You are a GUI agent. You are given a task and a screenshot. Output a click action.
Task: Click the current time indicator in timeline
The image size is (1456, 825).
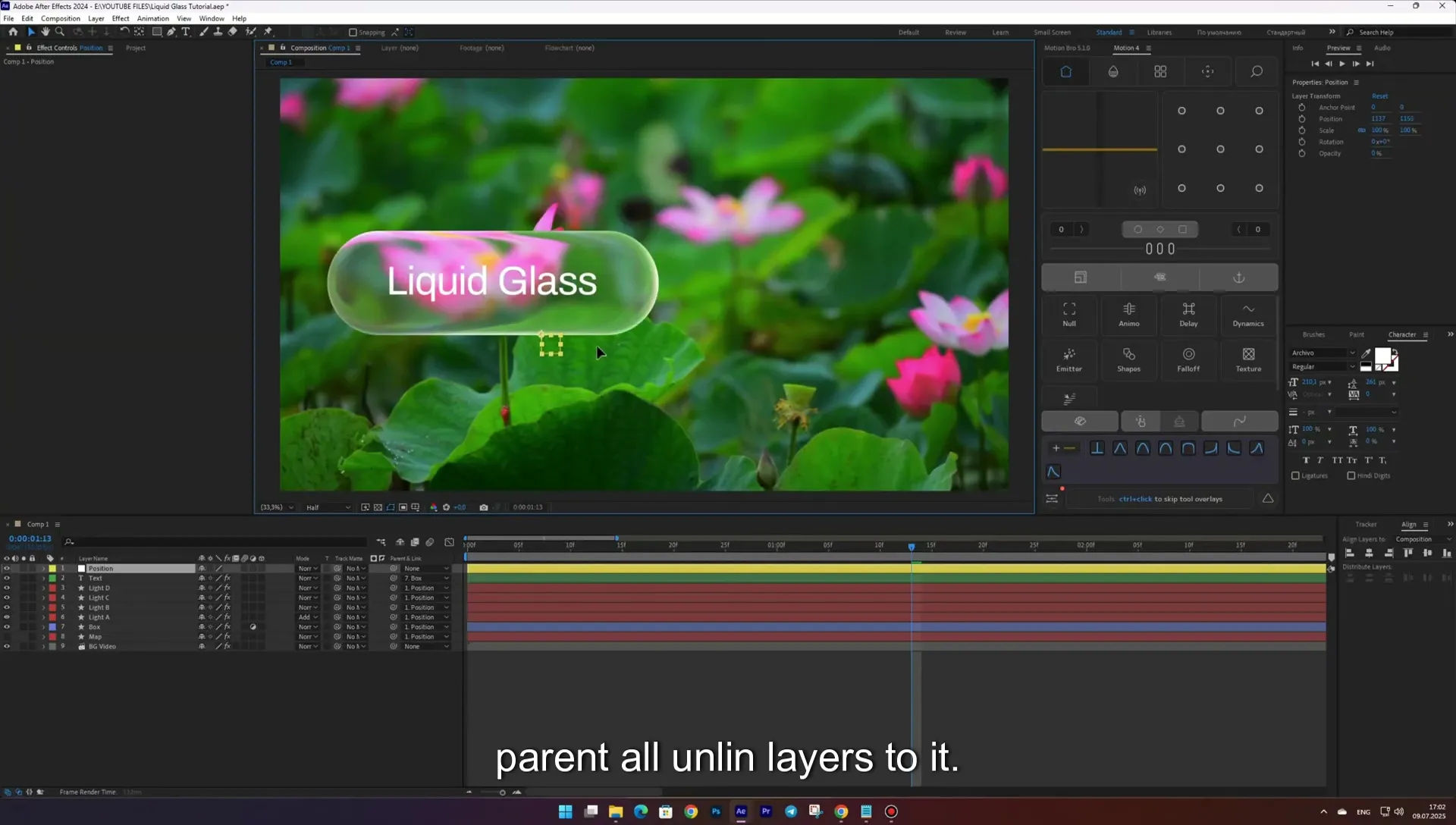point(912,546)
